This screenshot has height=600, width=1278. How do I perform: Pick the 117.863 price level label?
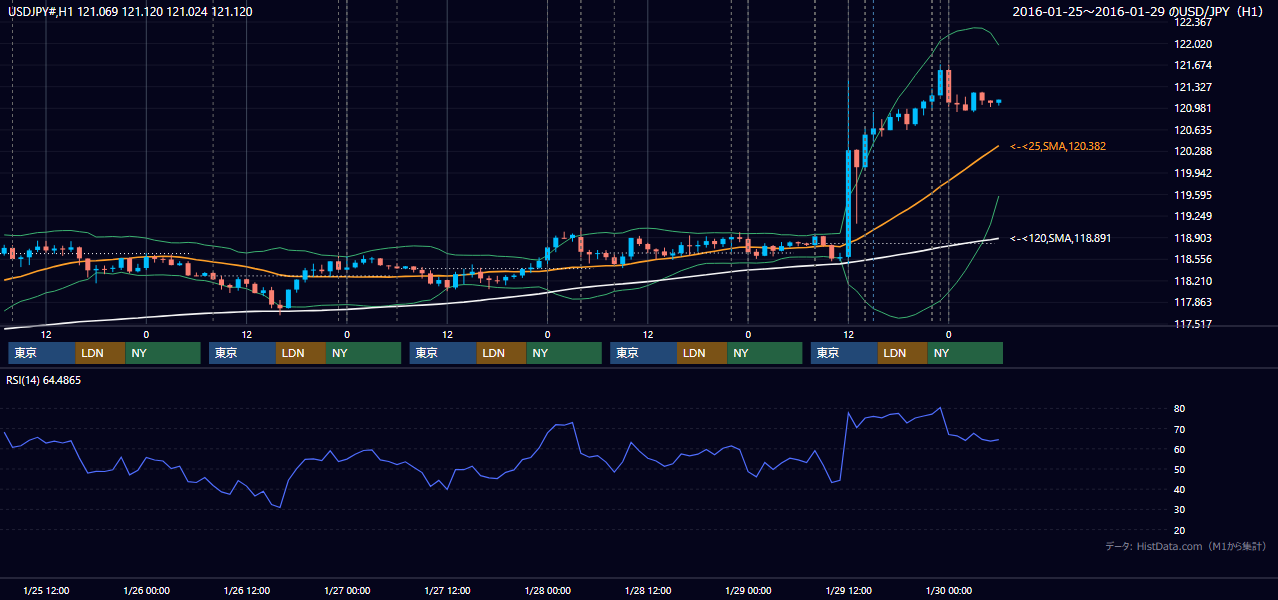click(1194, 302)
